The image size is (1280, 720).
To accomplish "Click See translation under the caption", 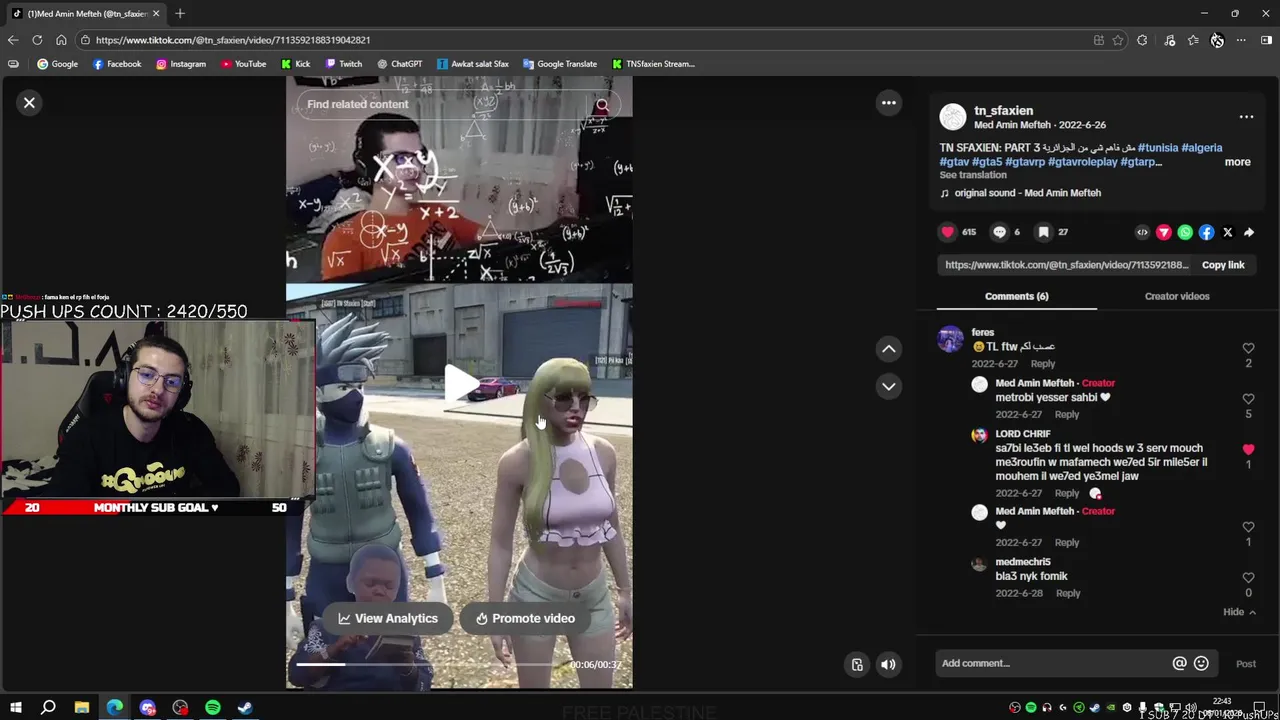I will [973, 175].
